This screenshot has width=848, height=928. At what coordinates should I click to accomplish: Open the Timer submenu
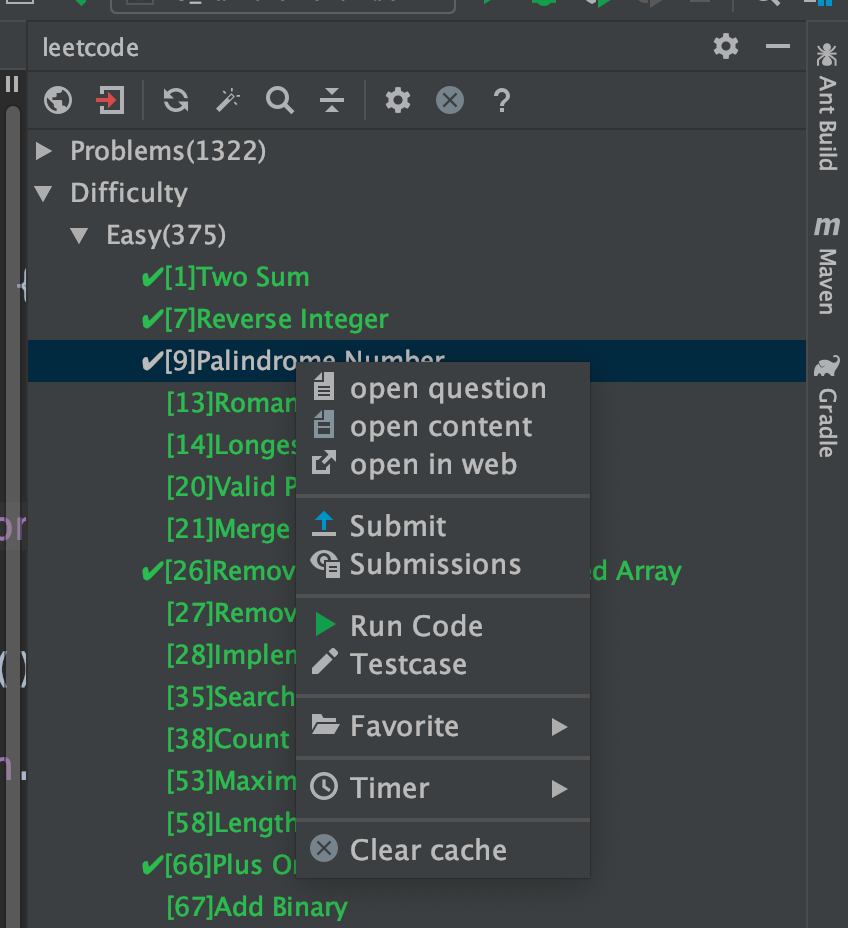point(389,788)
